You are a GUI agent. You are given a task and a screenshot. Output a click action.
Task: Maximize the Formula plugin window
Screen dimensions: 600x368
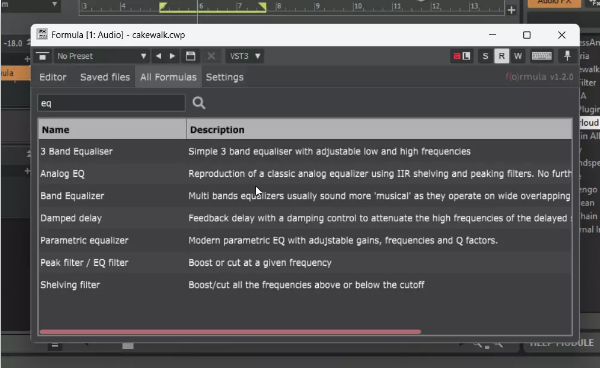(527, 35)
